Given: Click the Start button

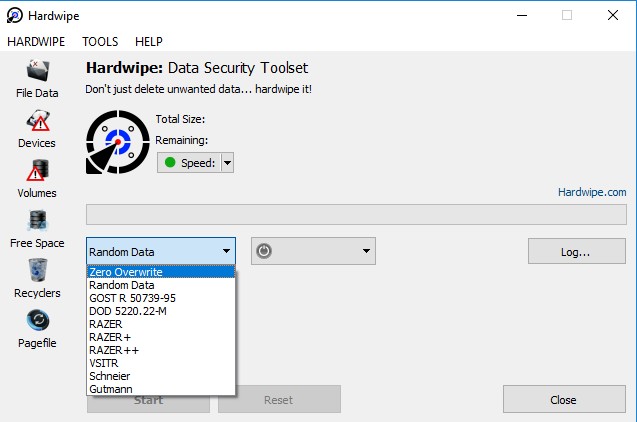Looking at the screenshot, I should [x=148, y=403].
